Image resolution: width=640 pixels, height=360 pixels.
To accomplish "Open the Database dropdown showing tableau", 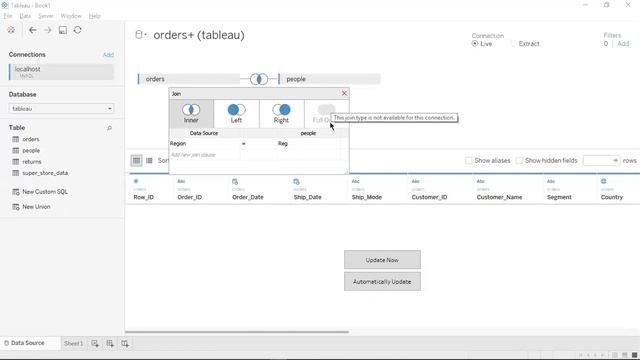I will (61, 109).
